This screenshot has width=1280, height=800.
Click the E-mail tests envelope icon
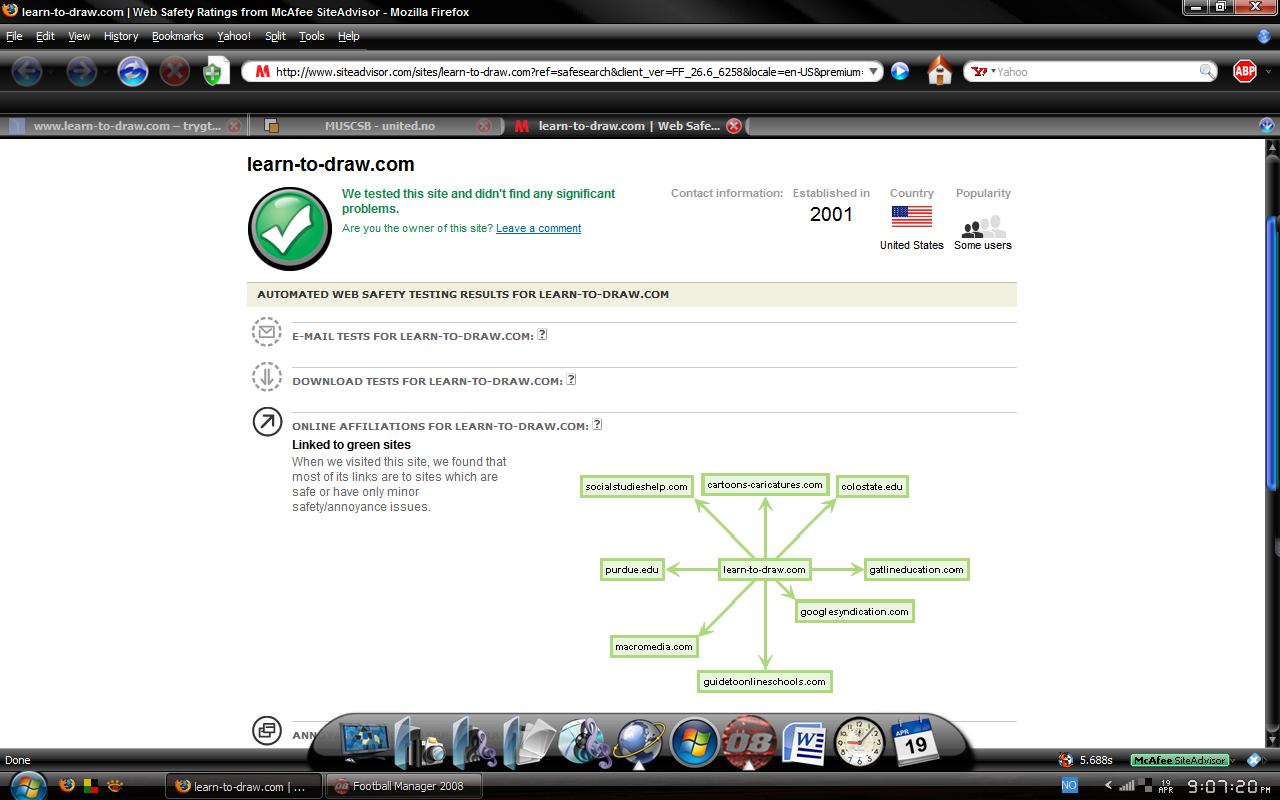click(x=267, y=332)
